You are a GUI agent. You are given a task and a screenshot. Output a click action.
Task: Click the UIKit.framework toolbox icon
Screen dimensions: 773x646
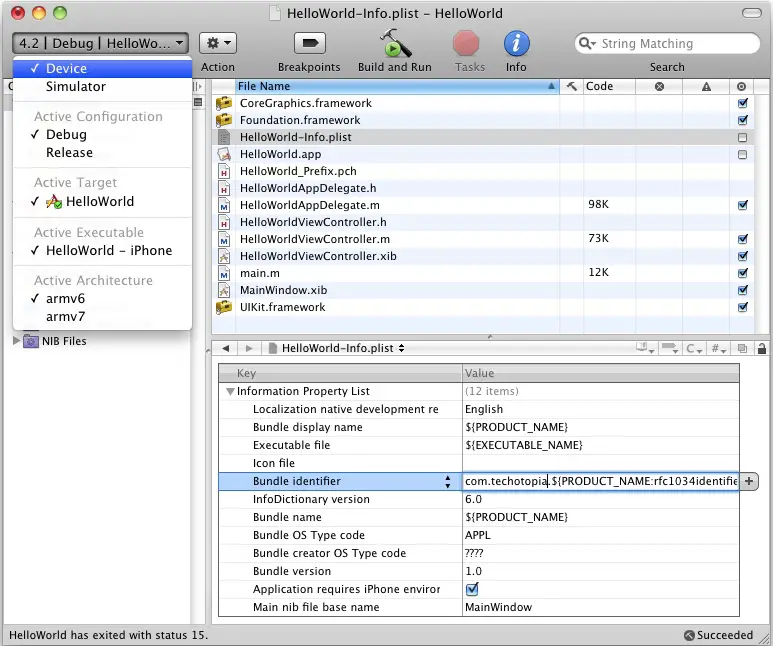224,307
